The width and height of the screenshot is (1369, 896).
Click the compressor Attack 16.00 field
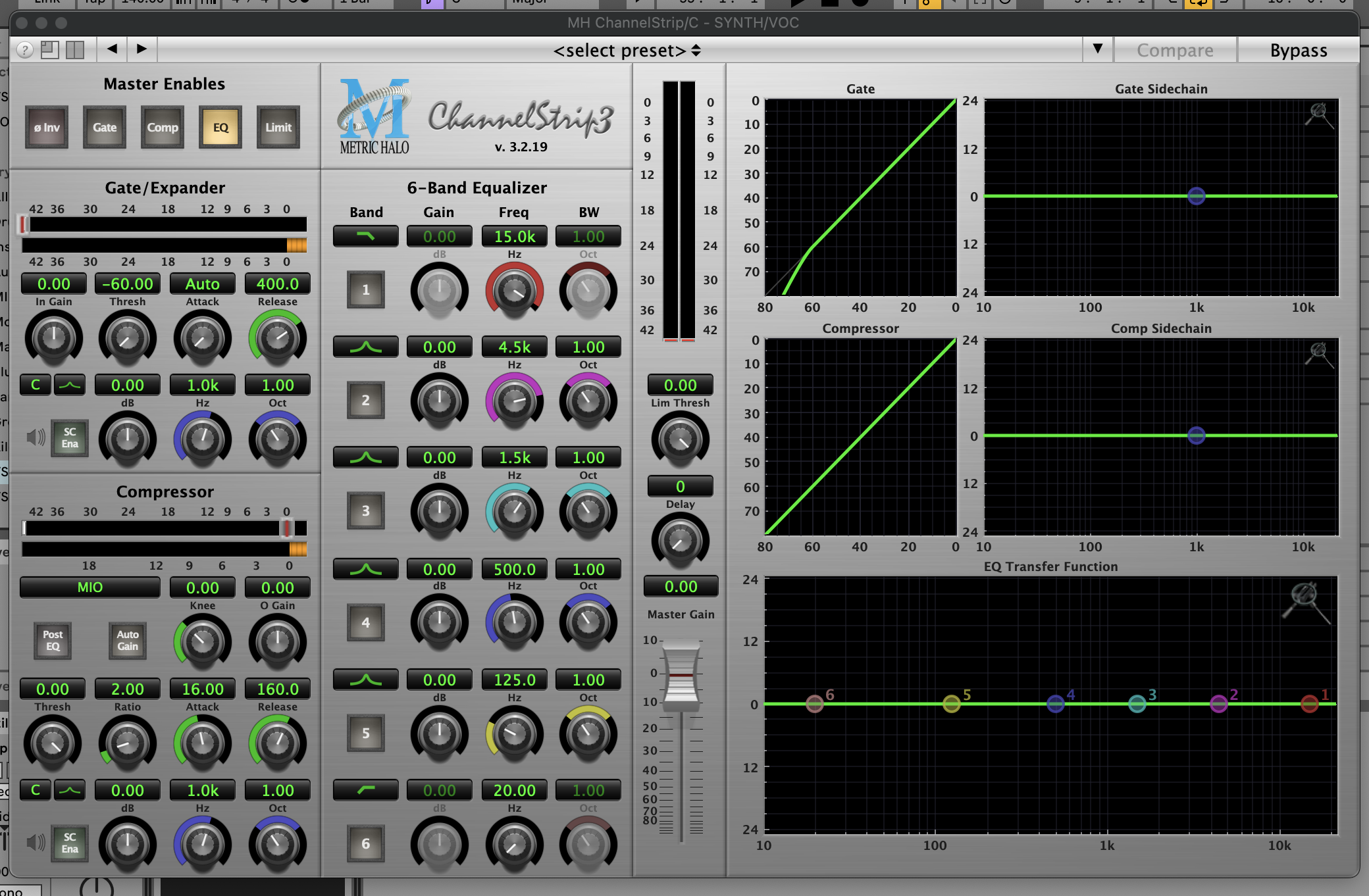point(202,689)
